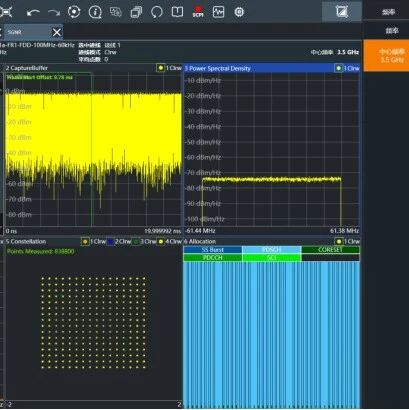Toggle trace 4 Clrw indicator in Constellation
The image size is (409, 410).
(161, 241)
